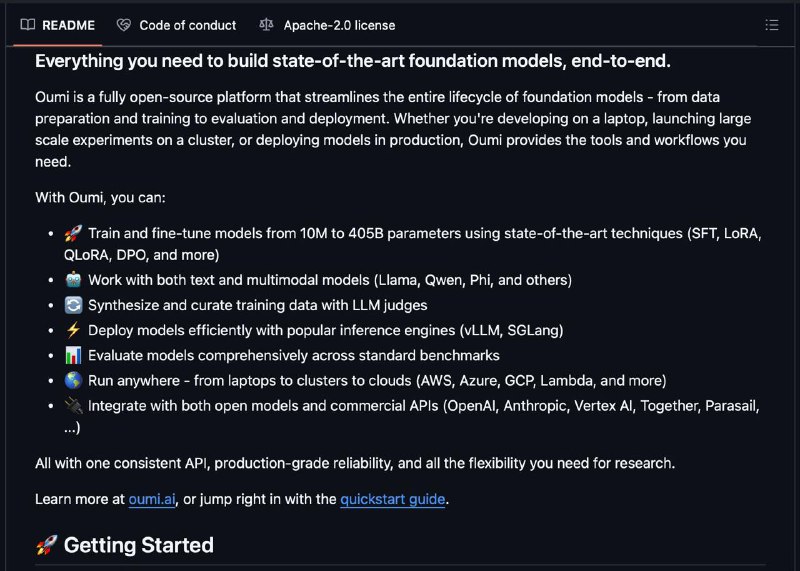Viewport: 800px width, 571px height.
Task: Follow the quickstart guide link
Action: [392, 499]
